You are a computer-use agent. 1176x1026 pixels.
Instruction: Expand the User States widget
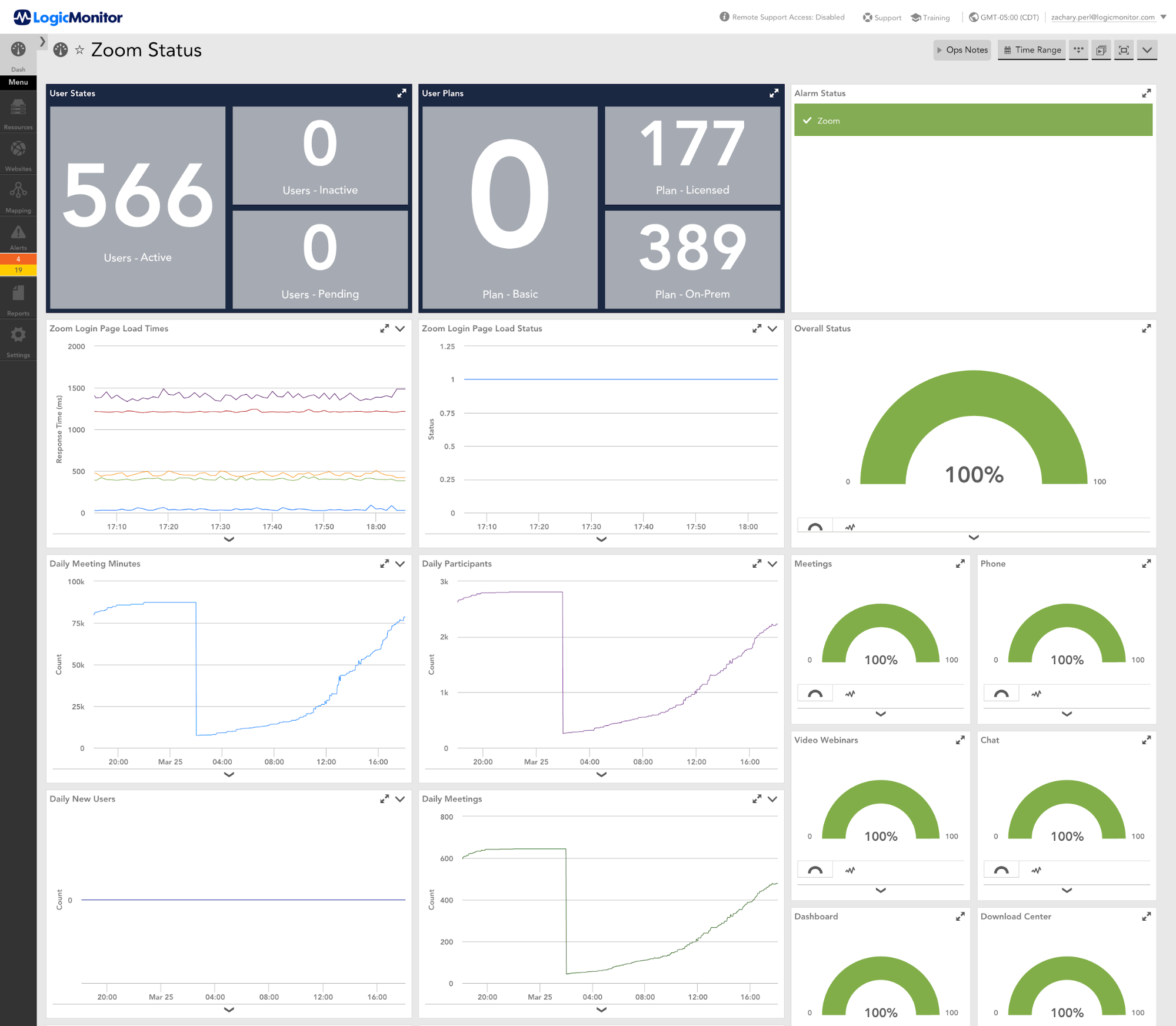coord(402,93)
